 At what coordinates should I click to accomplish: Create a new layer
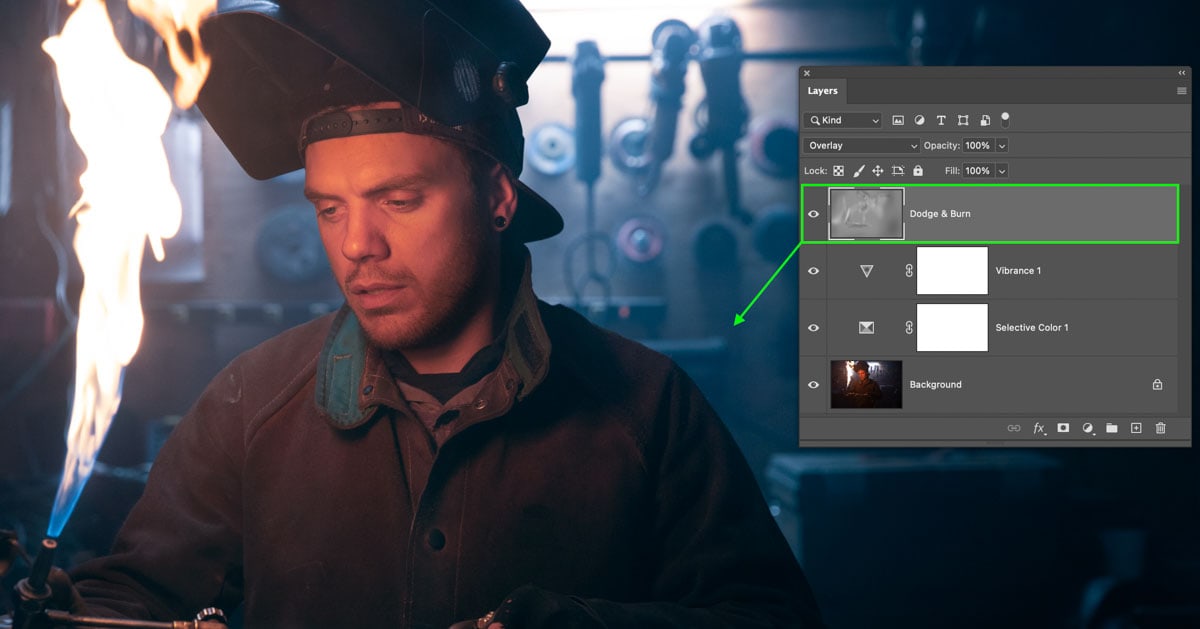point(1136,428)
